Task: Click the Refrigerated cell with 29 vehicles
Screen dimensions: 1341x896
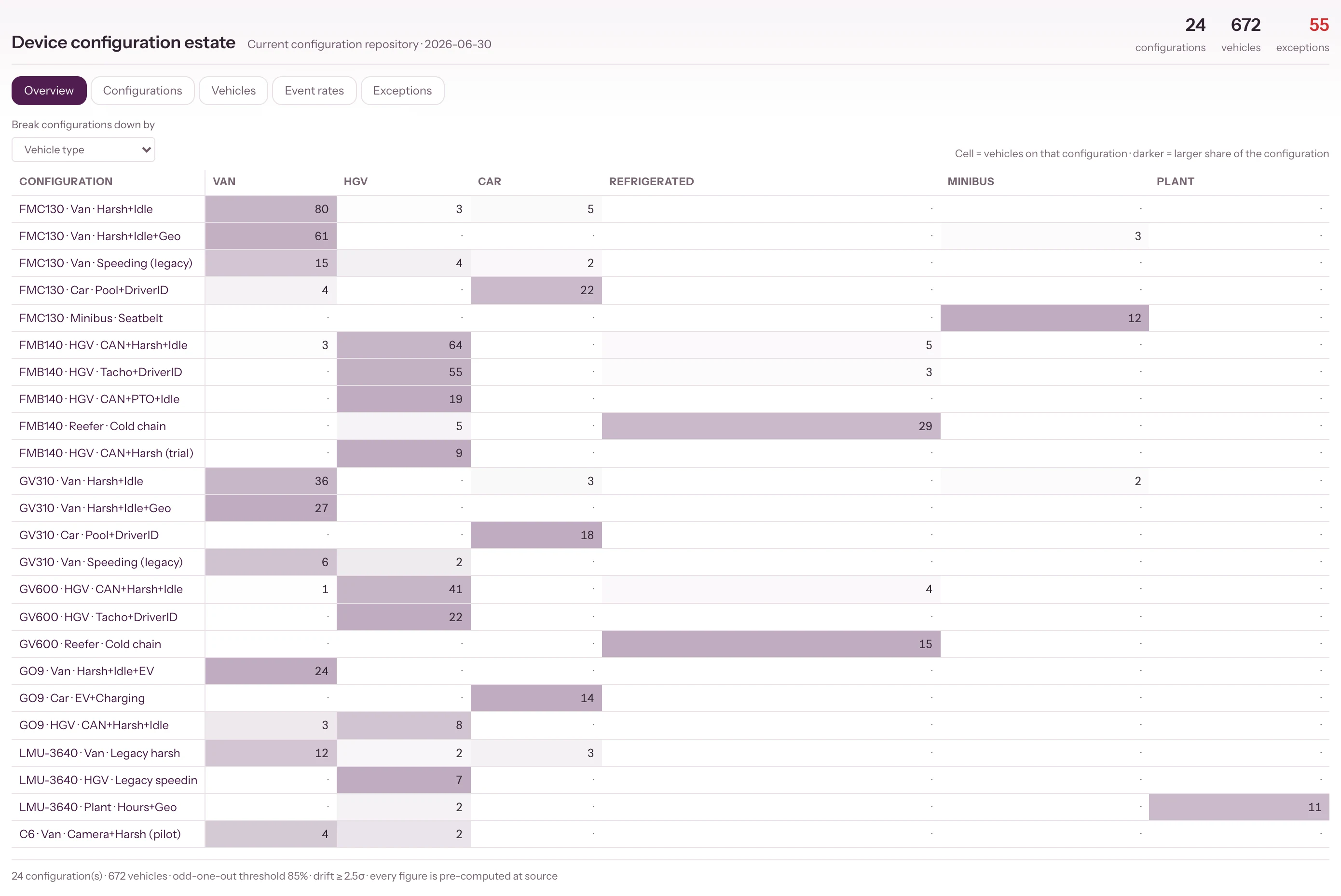Action: point(771,426)
